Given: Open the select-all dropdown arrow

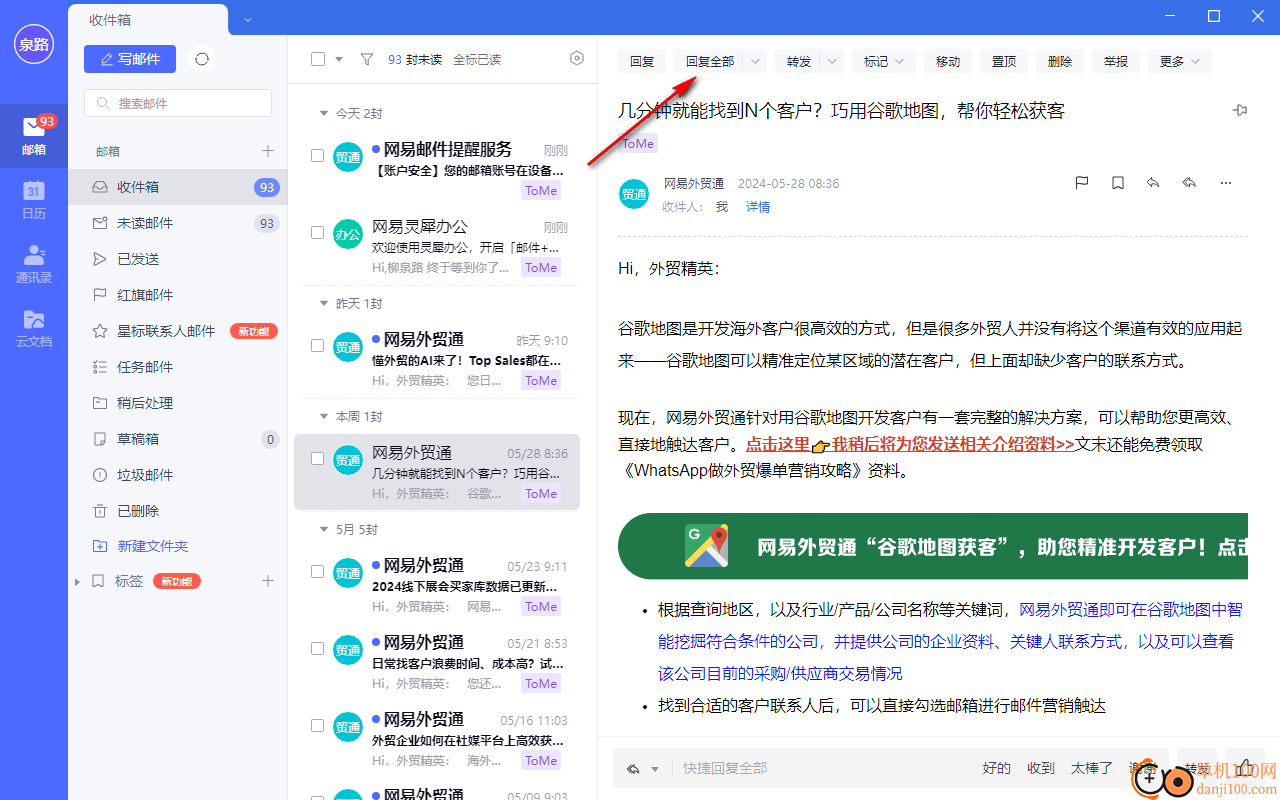Looking at the screenshot, I should 339,59.
